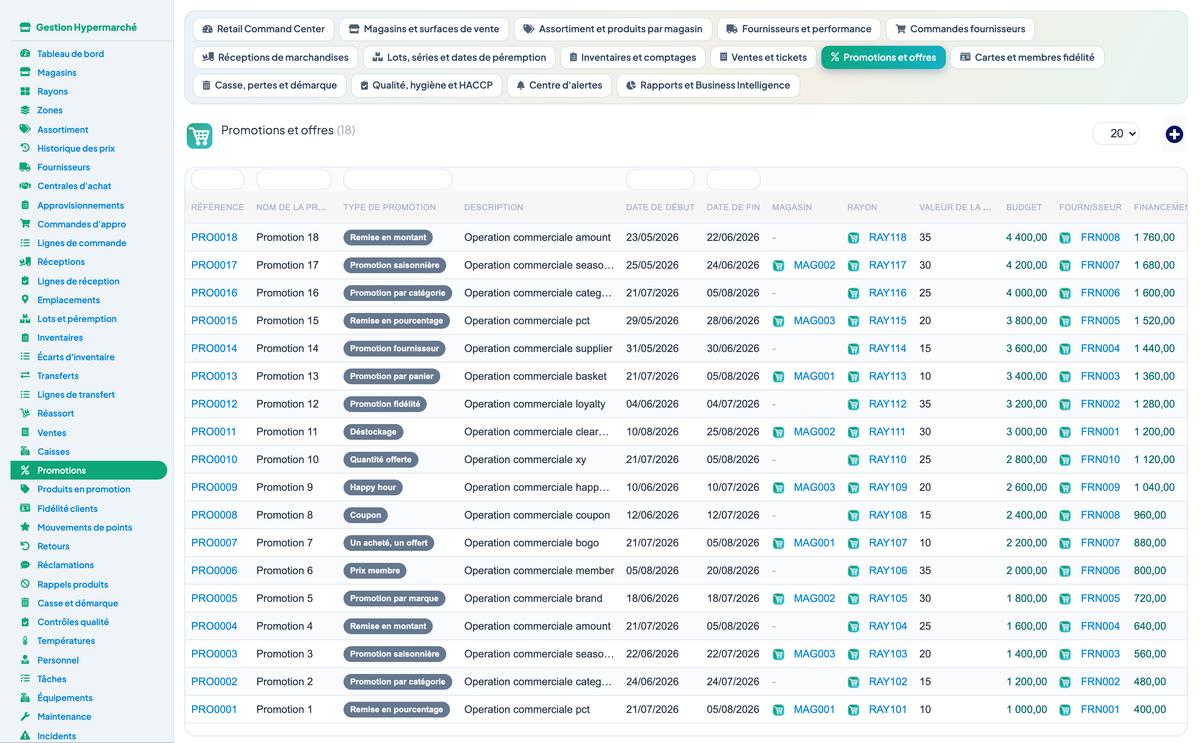Click the Historique des prix icon
Screen dimensions: 1200x743
[x=25, y=148]
